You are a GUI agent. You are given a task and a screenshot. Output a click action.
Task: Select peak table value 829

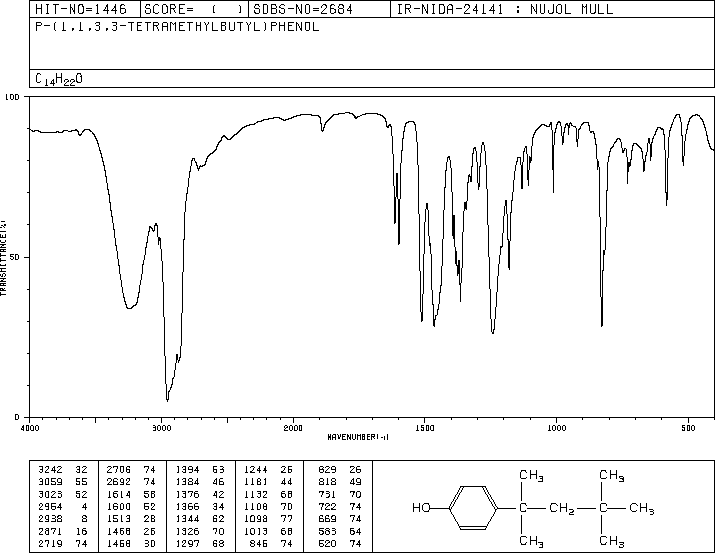327,470
